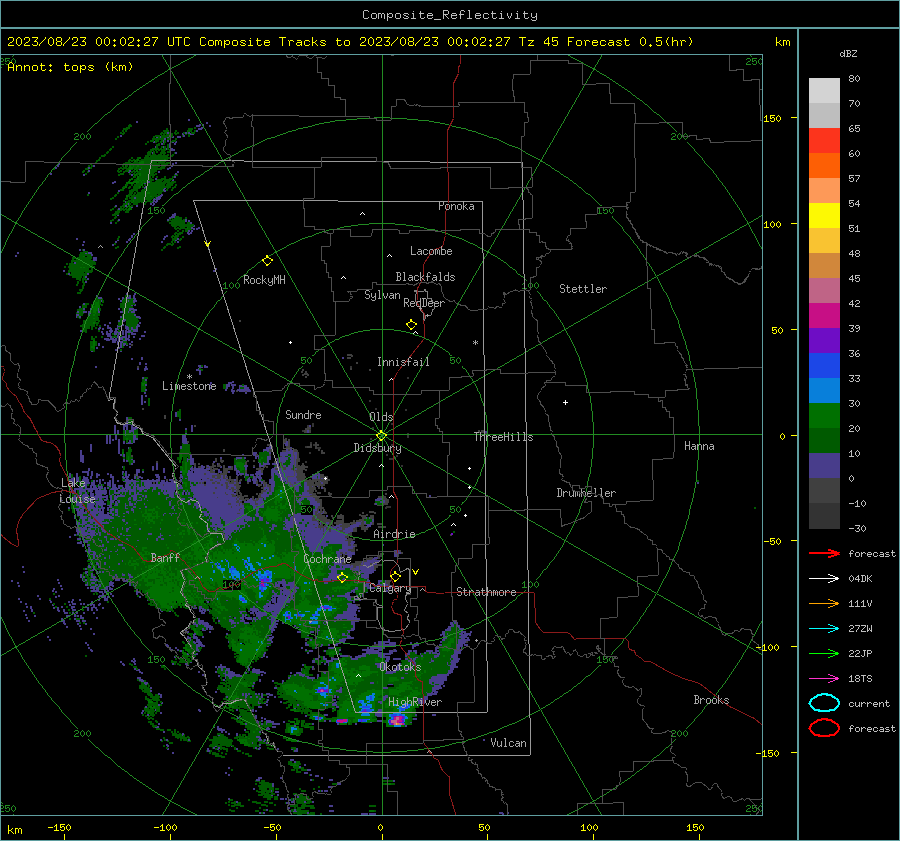900x841 pixels.
Task: Select the slate-purple swatch between 10 and 0 dBZ
Action: click(x=824, y=465)
